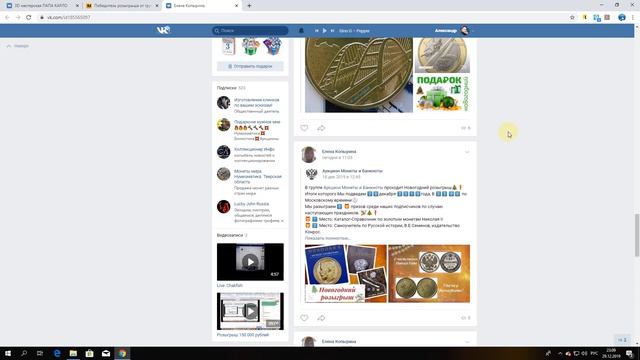The image size is (640, 360).
Task: Open the Александр profile menu in header
Action: tap(453, 31)
